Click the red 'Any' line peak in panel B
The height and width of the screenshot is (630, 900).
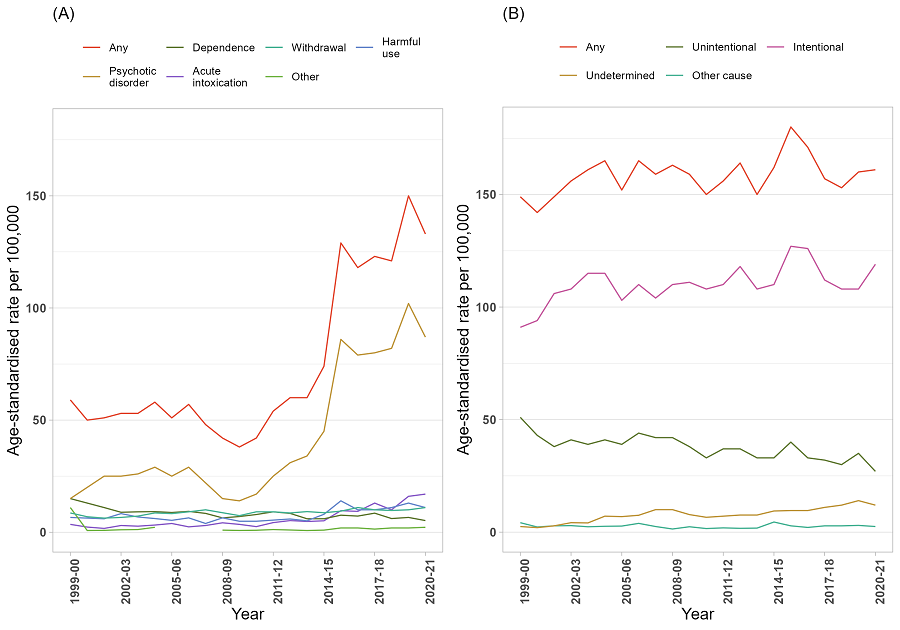tap(791, 127)
